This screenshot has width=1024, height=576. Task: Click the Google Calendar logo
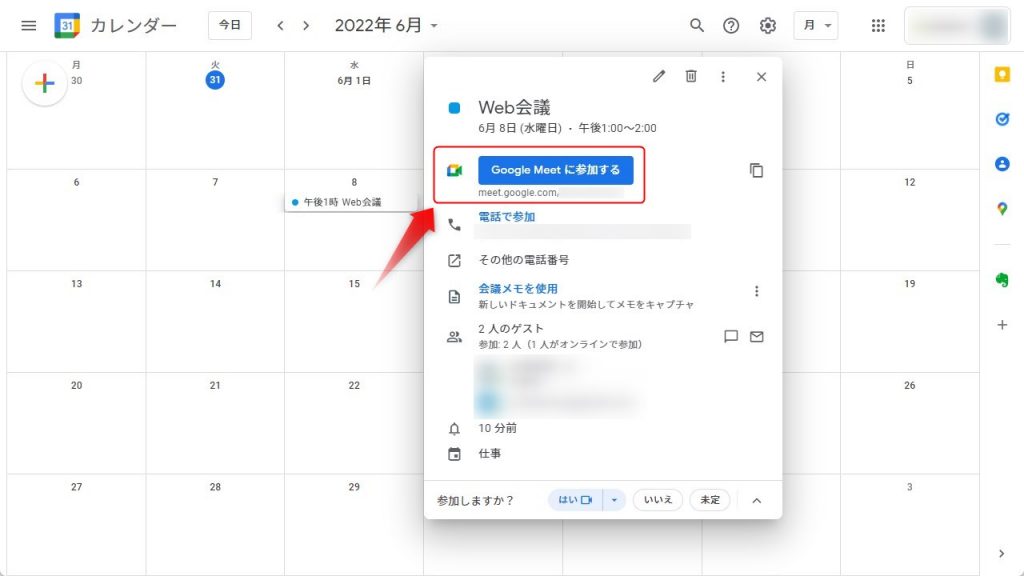click(x=67, y=25)
